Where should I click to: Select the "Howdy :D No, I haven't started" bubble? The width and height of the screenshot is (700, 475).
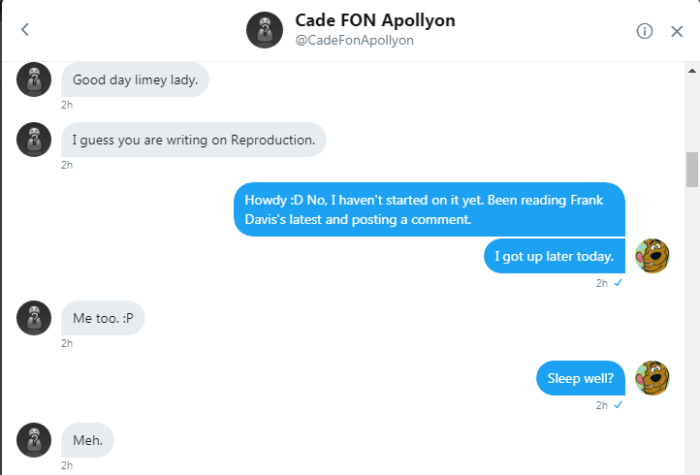click(429, 208)
